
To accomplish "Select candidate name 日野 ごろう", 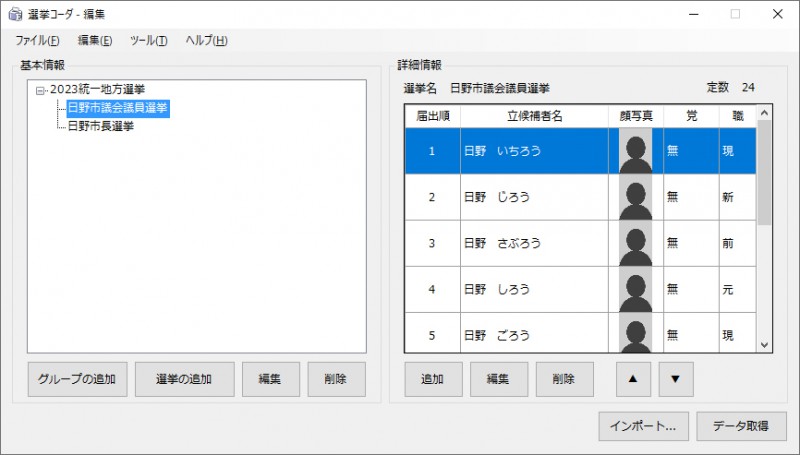I will point(496,335).
